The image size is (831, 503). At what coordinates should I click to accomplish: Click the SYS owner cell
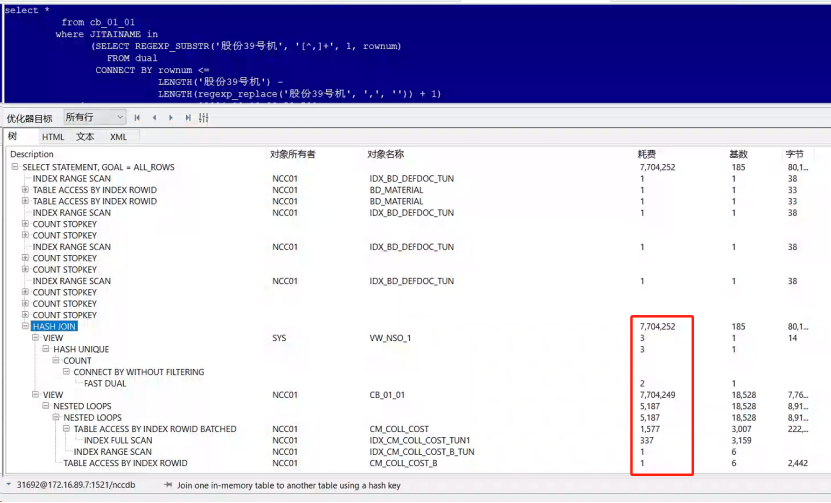279,338
